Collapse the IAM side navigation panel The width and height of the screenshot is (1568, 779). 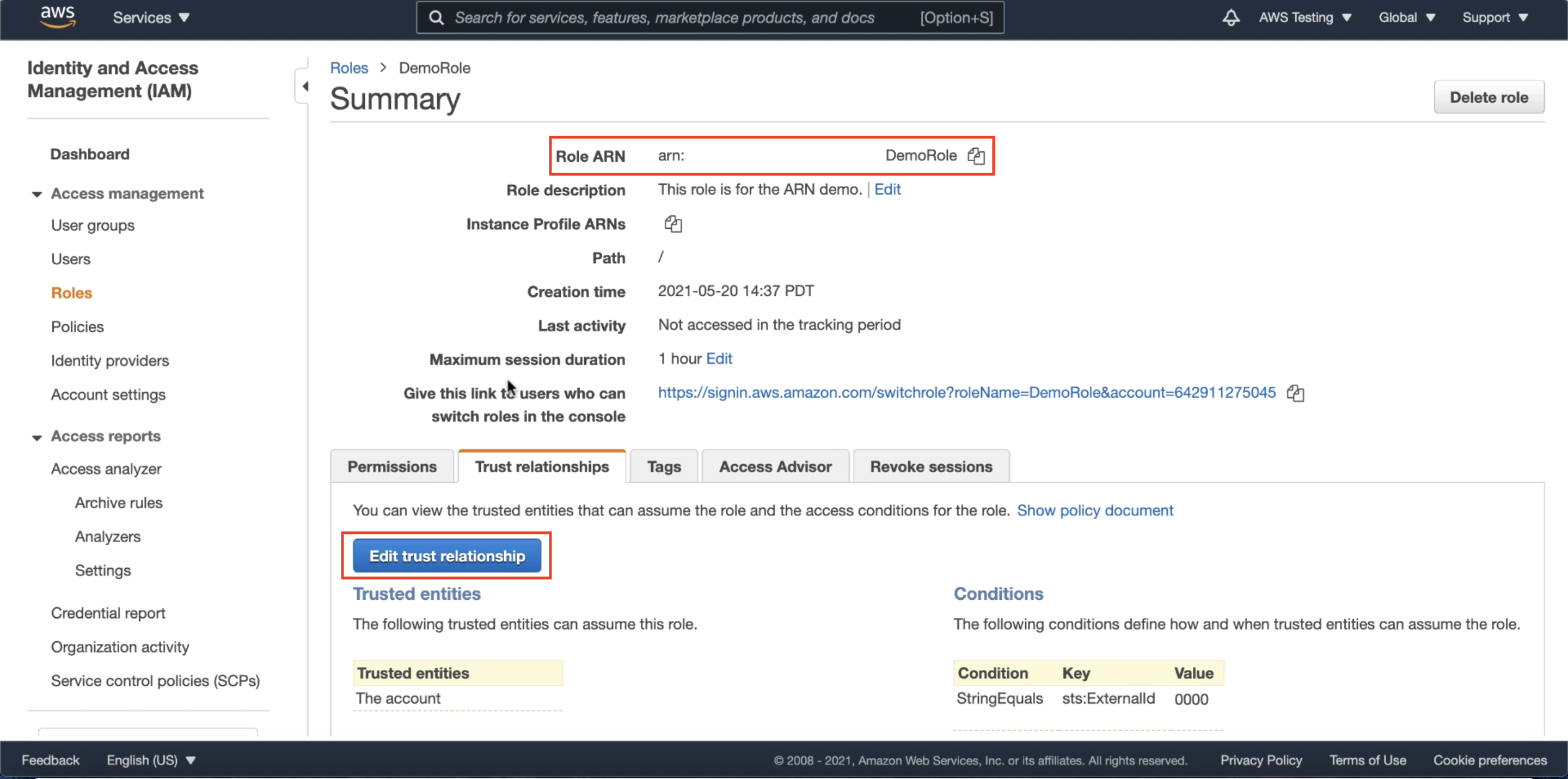click(304, 87)
